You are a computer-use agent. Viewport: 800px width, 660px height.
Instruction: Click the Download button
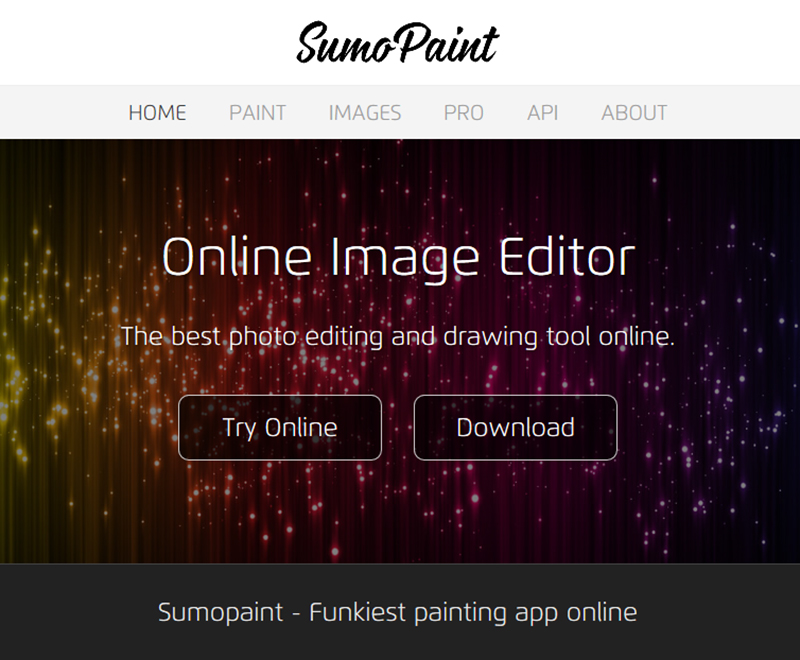coord(515,427)
